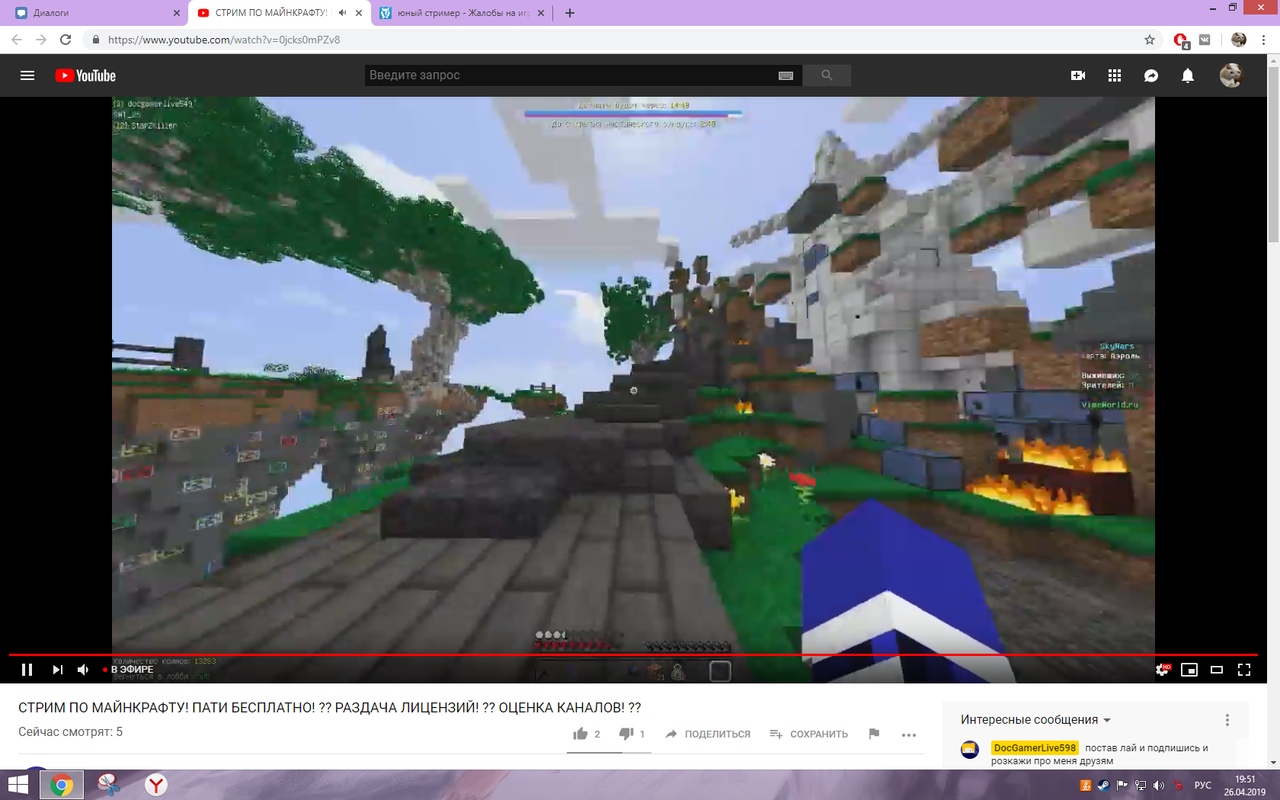Seek on the red progress bar

(634, 655)
